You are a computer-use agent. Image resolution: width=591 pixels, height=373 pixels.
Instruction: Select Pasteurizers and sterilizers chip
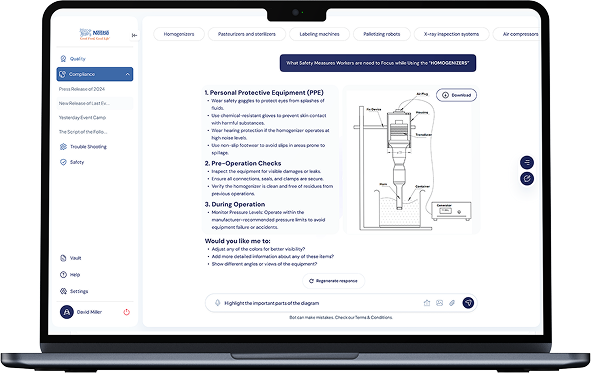click(x=247, y=34)
